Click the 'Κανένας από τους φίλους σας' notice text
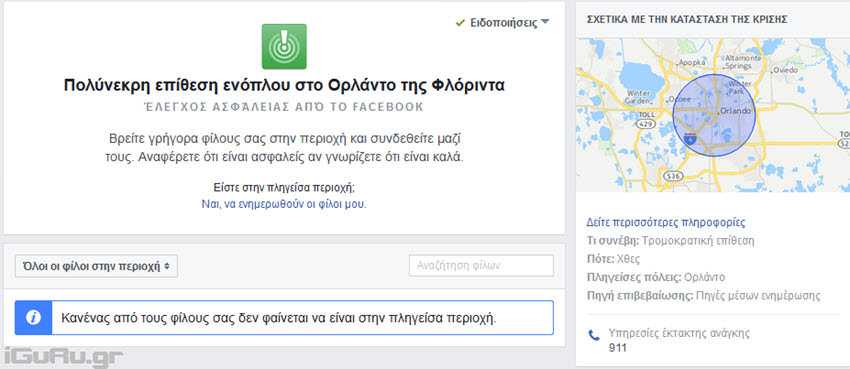This screenshot has height=369, width=850. (x=278, y=318)
